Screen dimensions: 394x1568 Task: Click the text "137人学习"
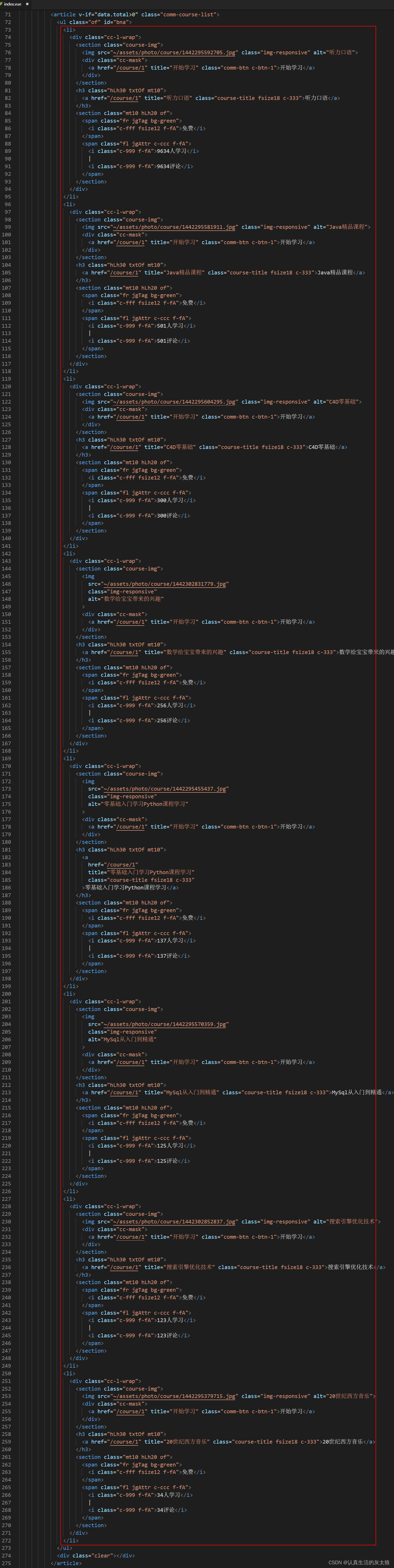click(x=170, y=940)
